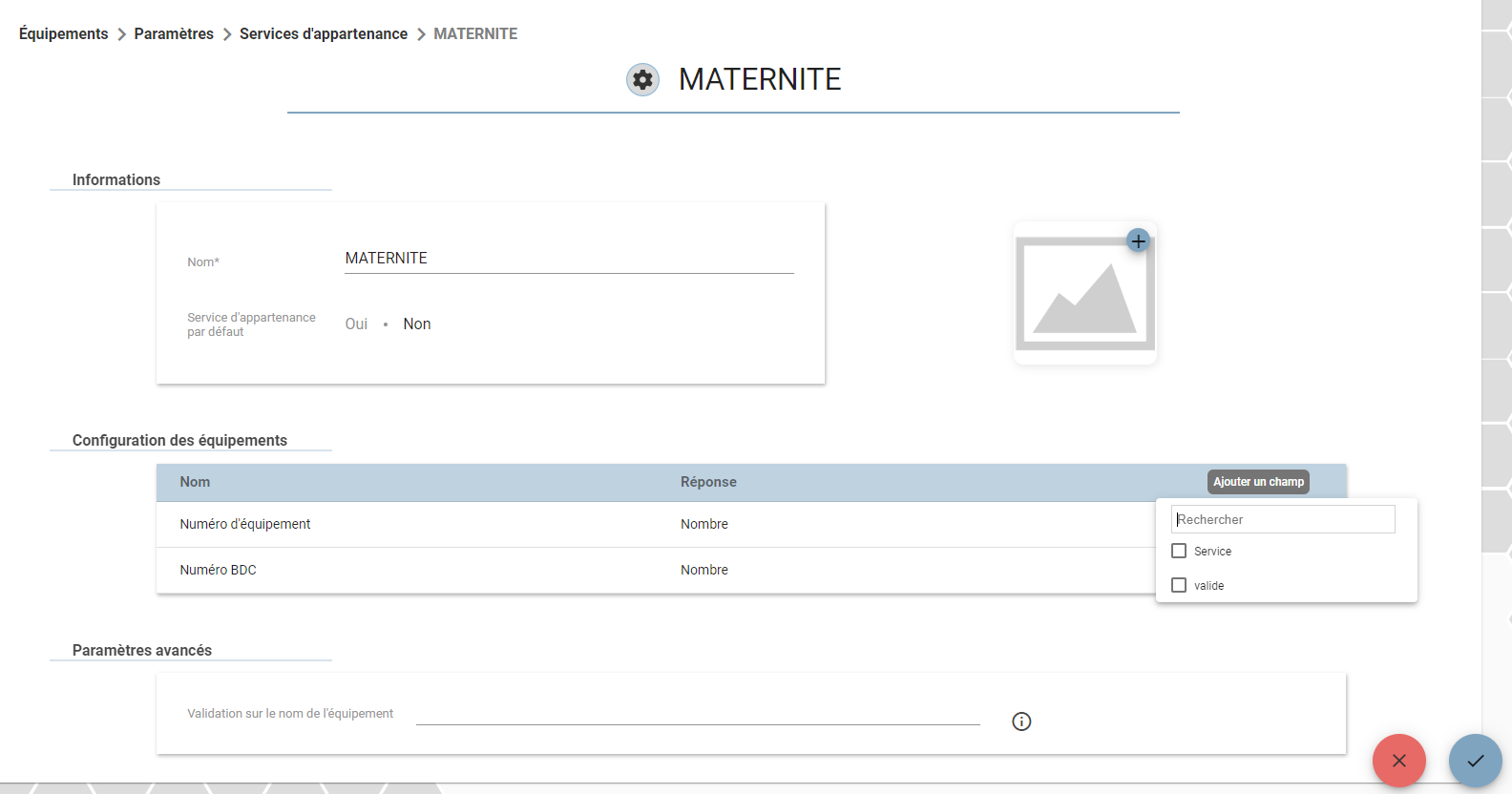Tick the valide checkbox
The height and width of the screenshot is (794, 1512).
pos(1179,585)
